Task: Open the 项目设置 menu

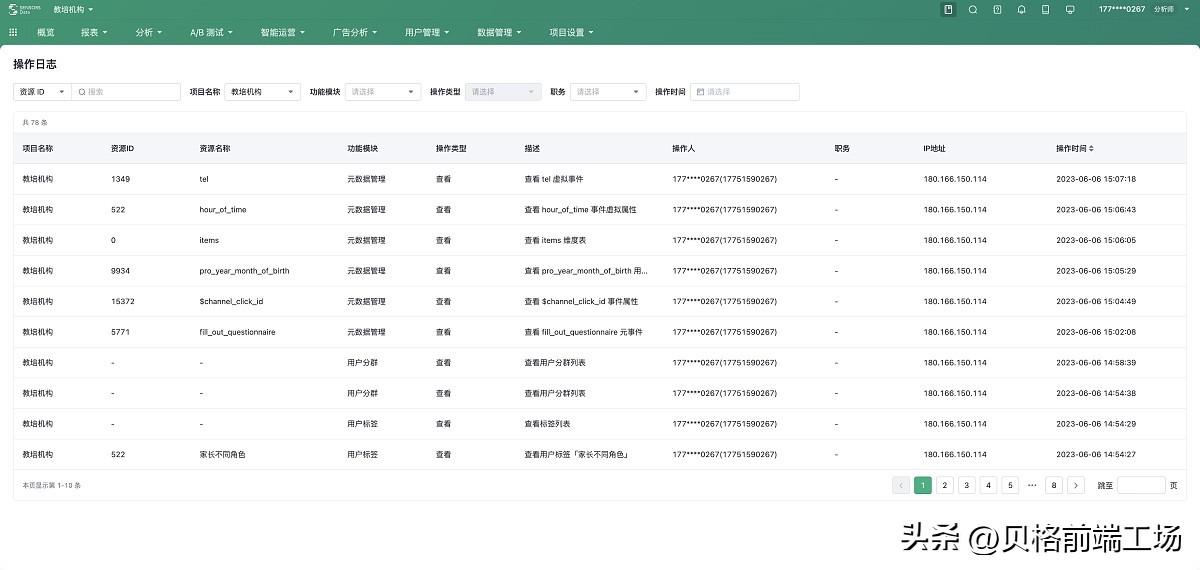Action: pyautogui.click(x=571, y=32)
